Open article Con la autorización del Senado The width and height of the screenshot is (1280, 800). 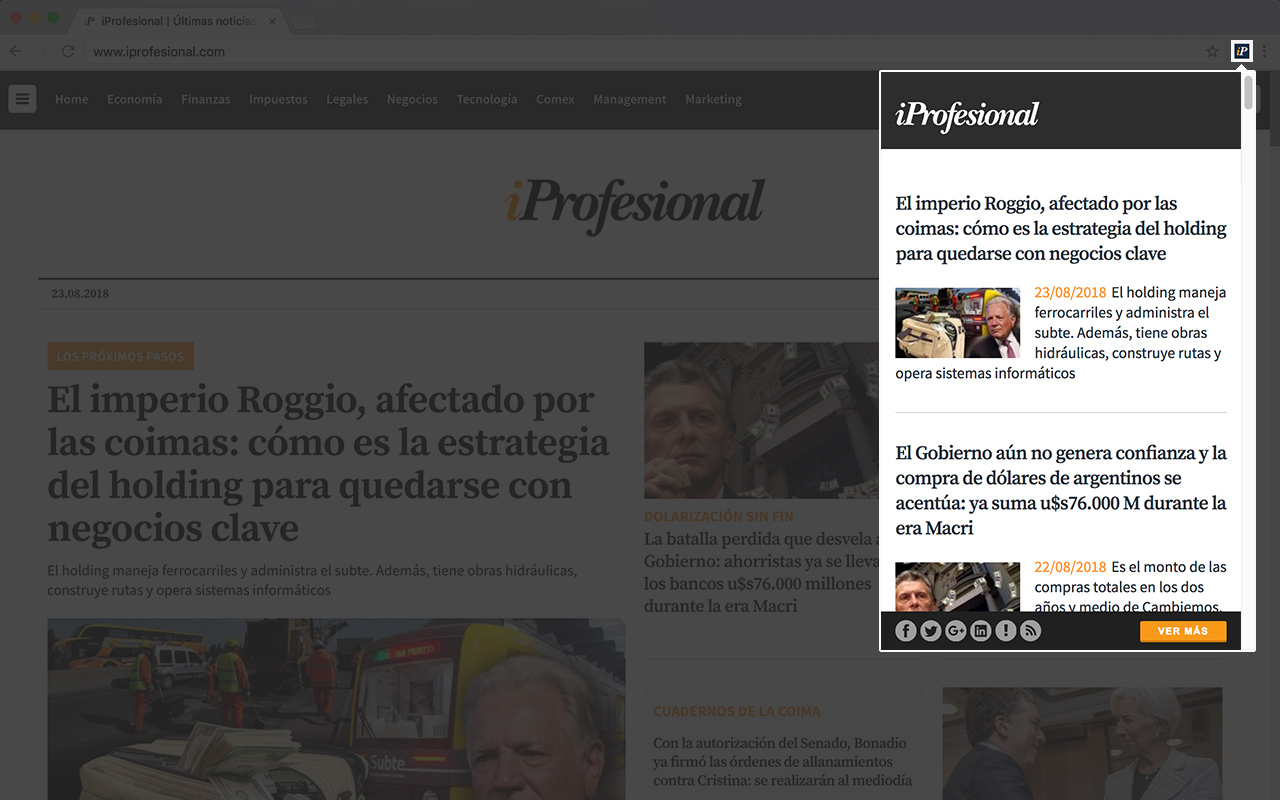(782, 762)
